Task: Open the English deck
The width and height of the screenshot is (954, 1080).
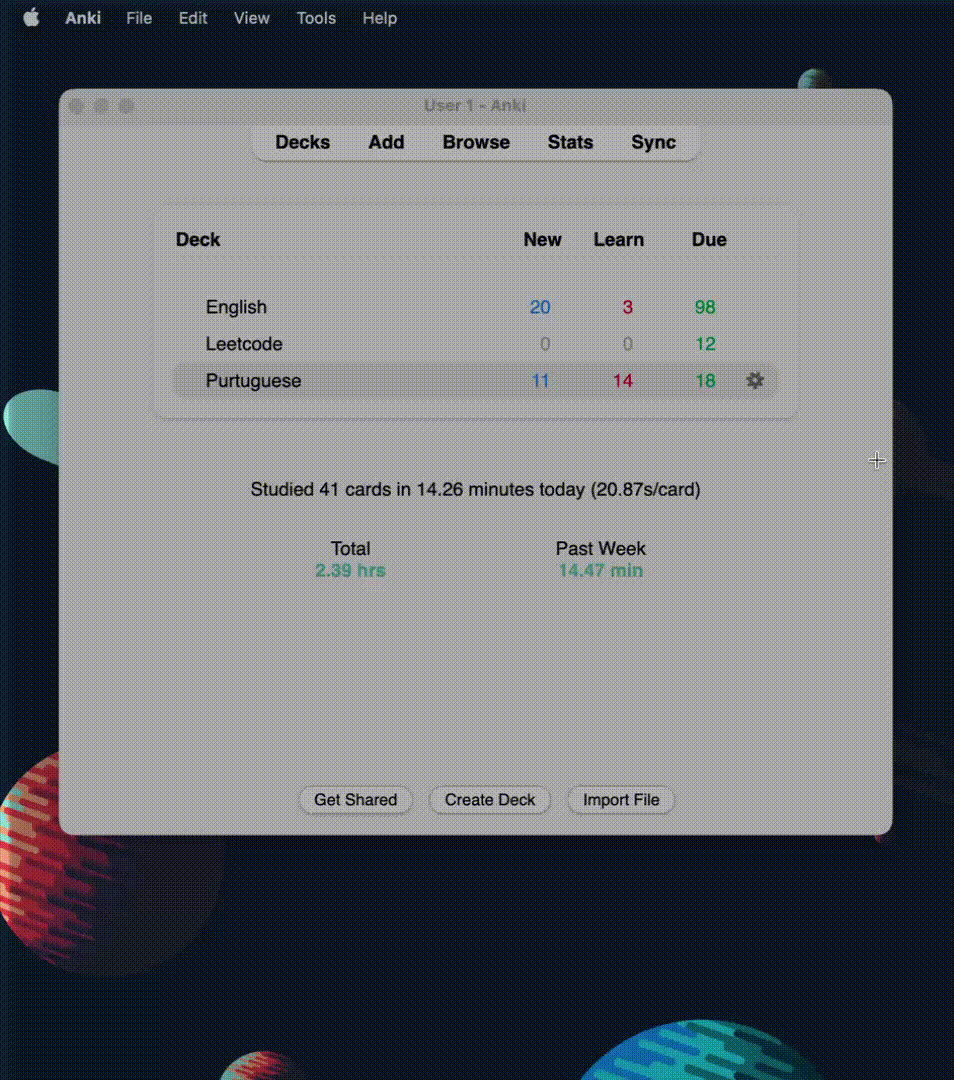Action: click(236, 307)
